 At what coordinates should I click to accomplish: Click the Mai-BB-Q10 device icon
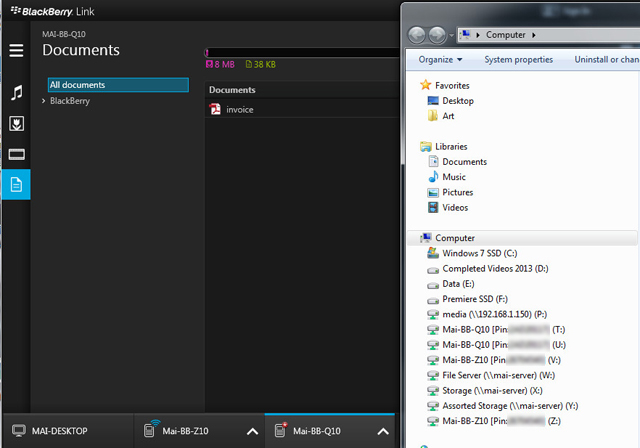(x=281, y=430)
